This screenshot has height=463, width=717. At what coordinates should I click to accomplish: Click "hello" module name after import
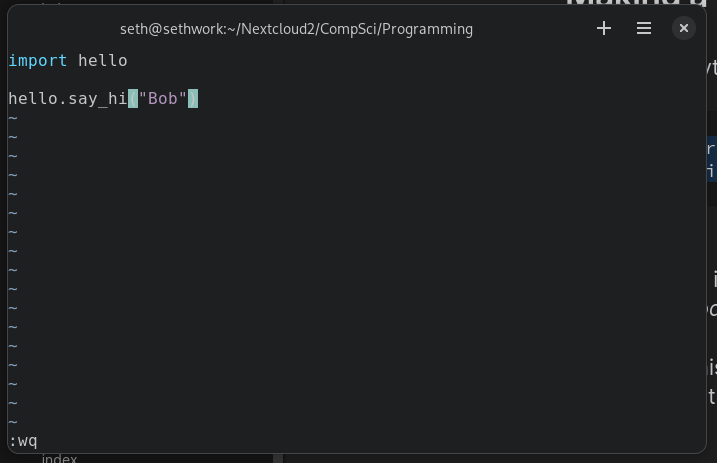pyautogui.click(x=103, y=61)
